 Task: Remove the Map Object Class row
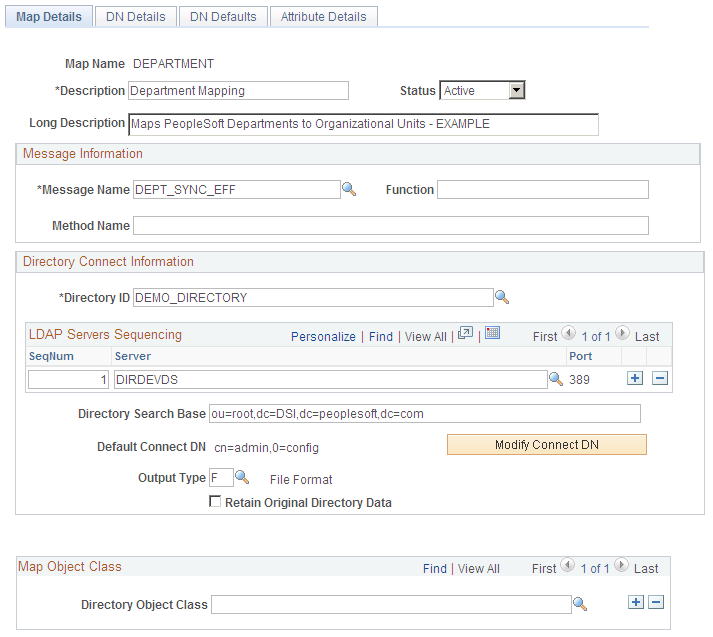(656, 602)
